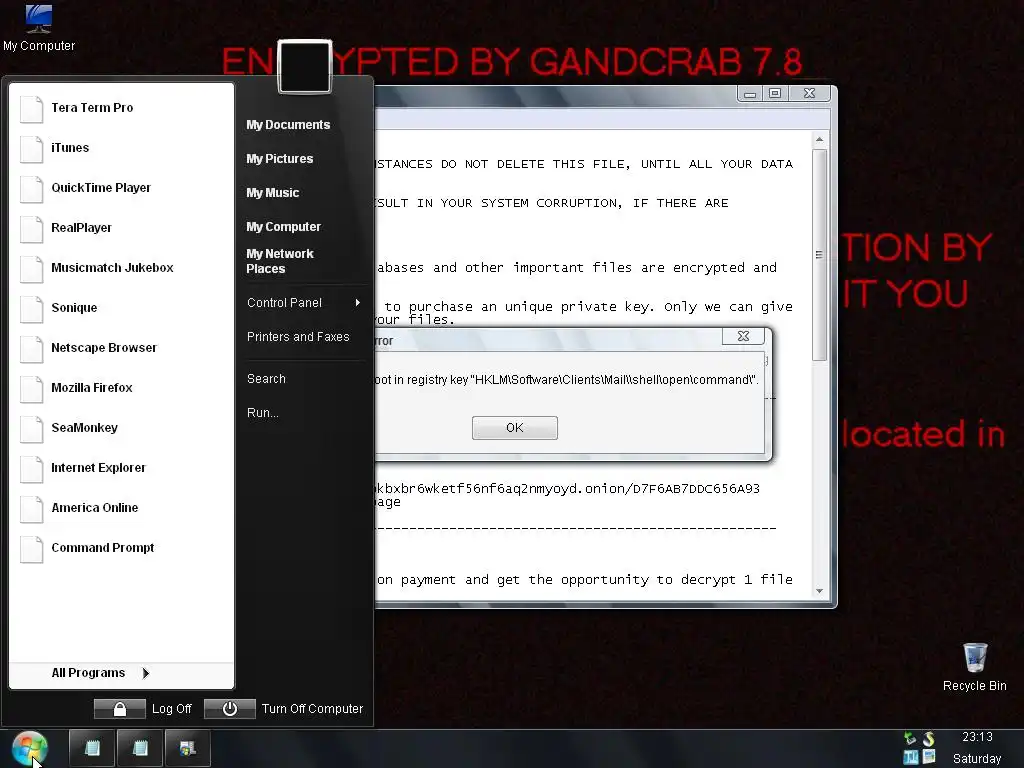The image size is (1024, 768).
Task: Click the bottom-left blue tray icon
Action: pos(910,758)
